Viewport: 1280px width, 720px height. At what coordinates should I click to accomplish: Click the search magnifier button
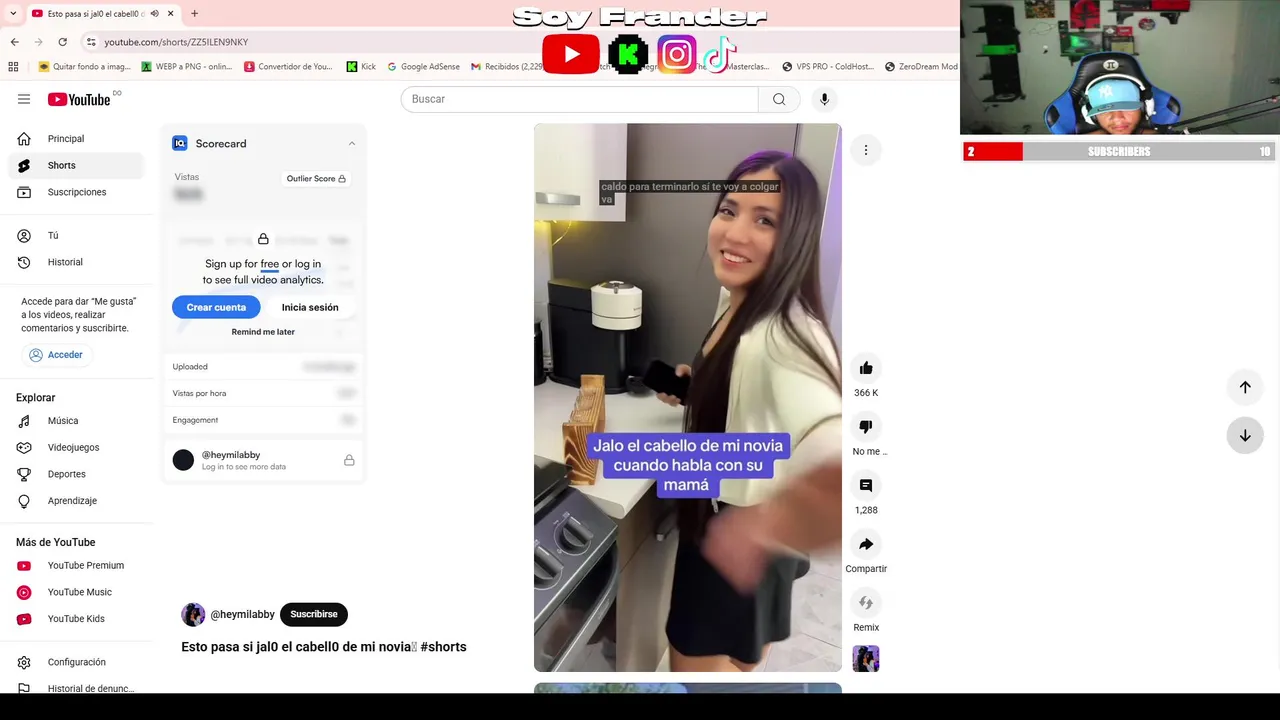779,99
